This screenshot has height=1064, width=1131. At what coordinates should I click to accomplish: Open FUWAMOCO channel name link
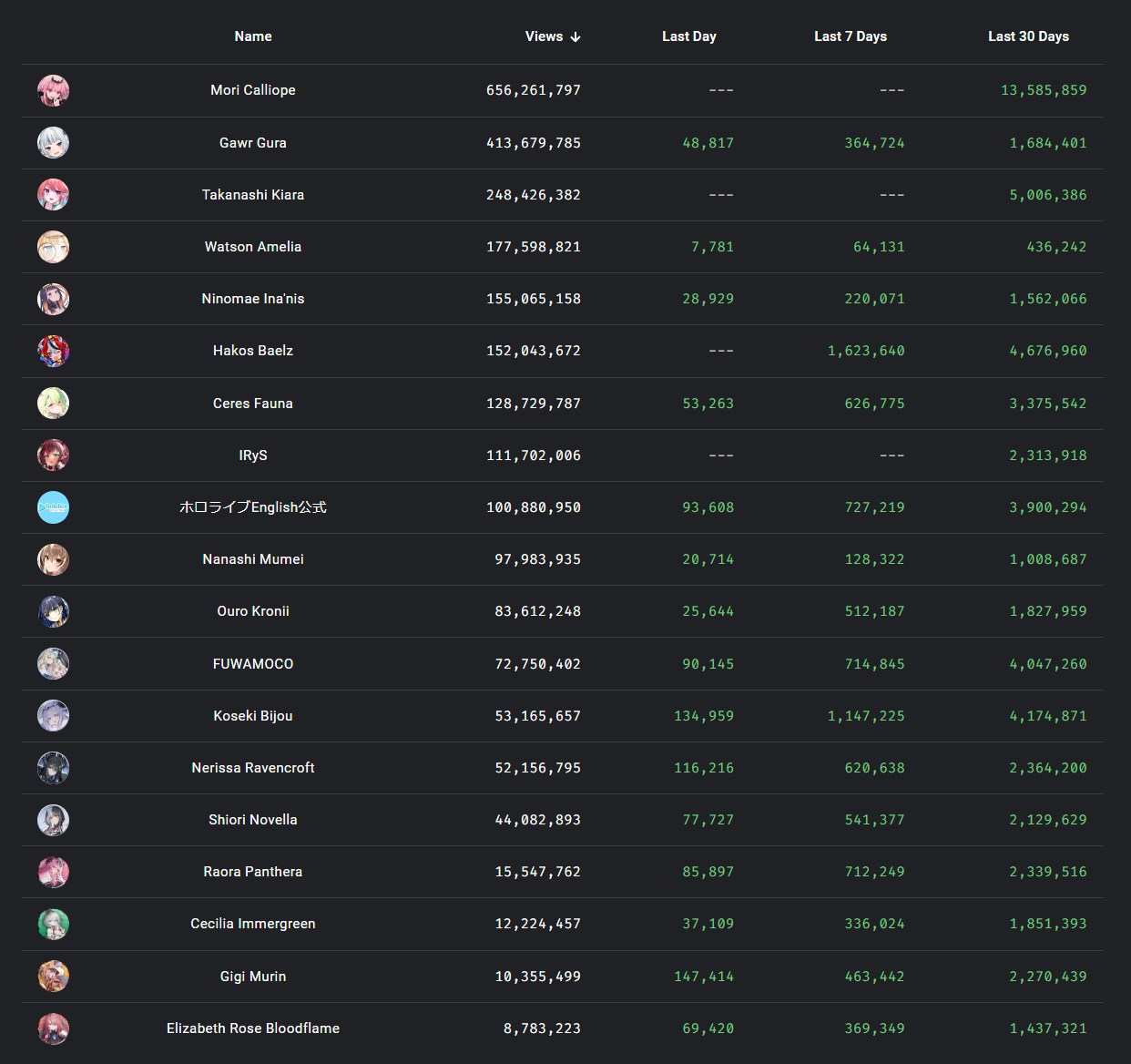tap(253, 664)
